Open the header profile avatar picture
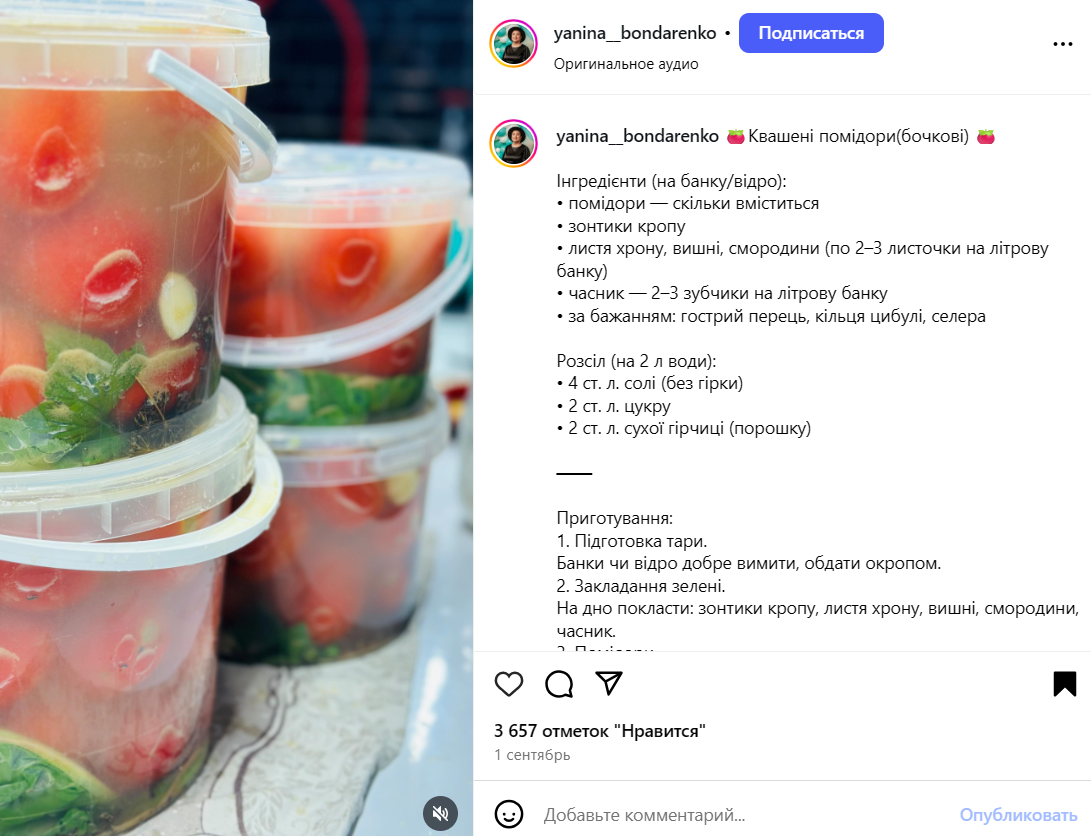This screenshot has height=836, width=1091. pos(513,43)
